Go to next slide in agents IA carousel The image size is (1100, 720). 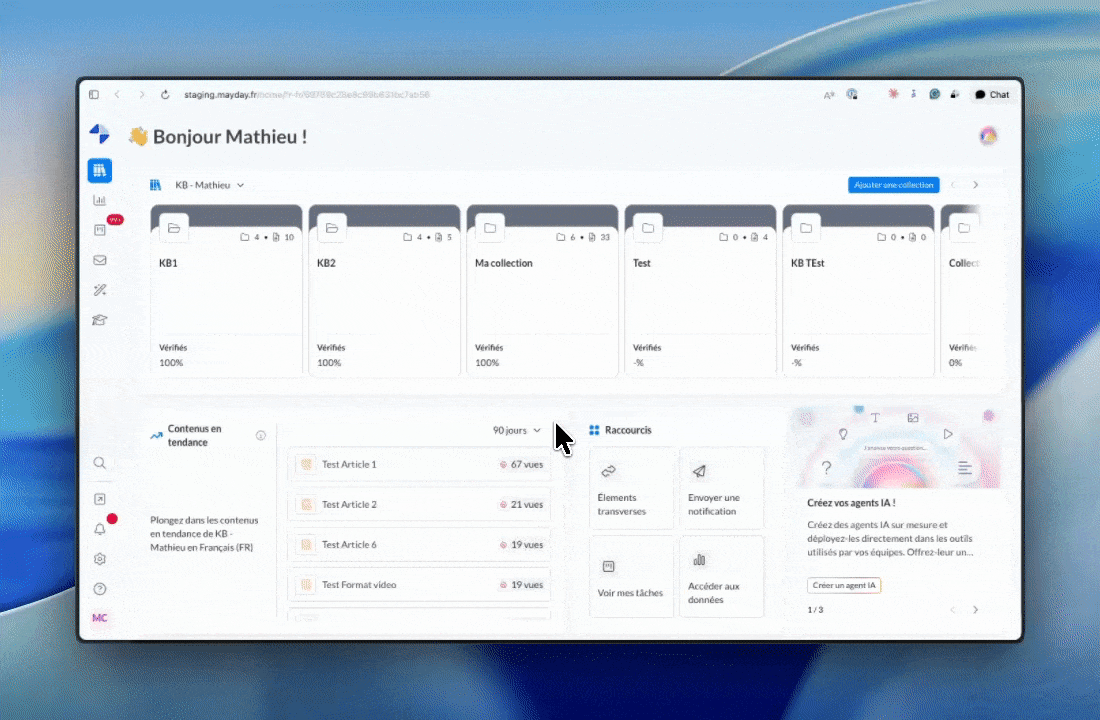click(976, 610)
